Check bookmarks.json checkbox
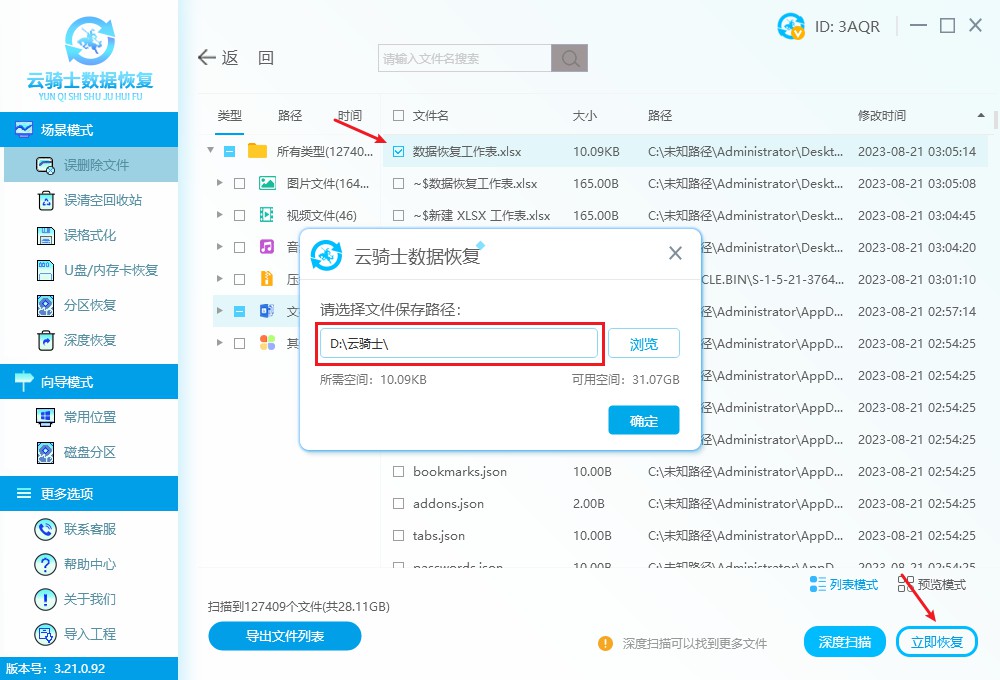Viewport: 1000px width, 680px height. 399,471
